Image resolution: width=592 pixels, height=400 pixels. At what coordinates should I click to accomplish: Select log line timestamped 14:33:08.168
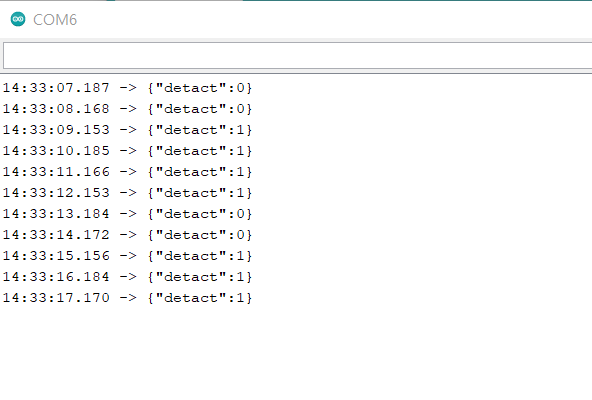tap(127, 109)
